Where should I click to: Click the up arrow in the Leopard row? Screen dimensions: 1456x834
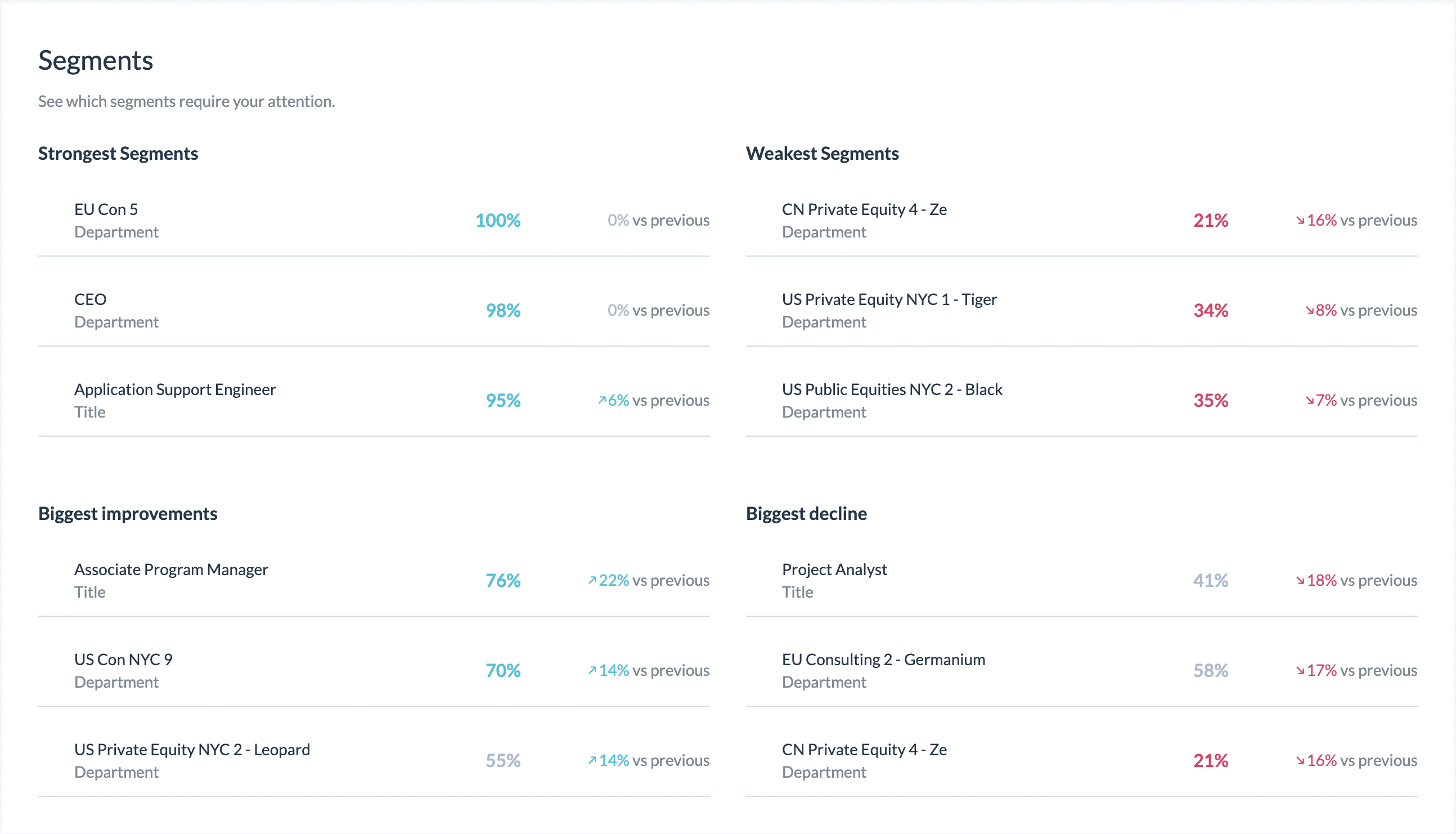[x=592, y=760]
